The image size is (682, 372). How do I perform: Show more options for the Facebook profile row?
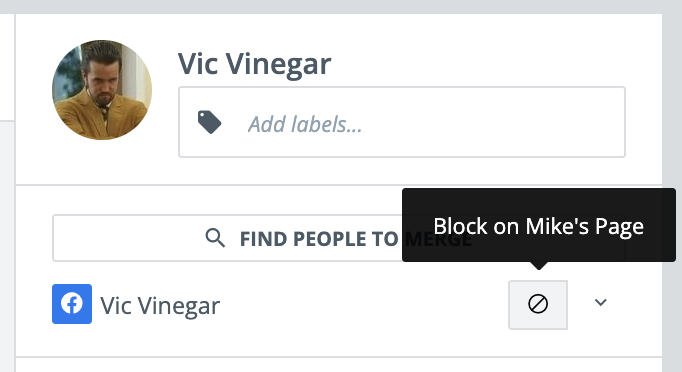point(601,302)
